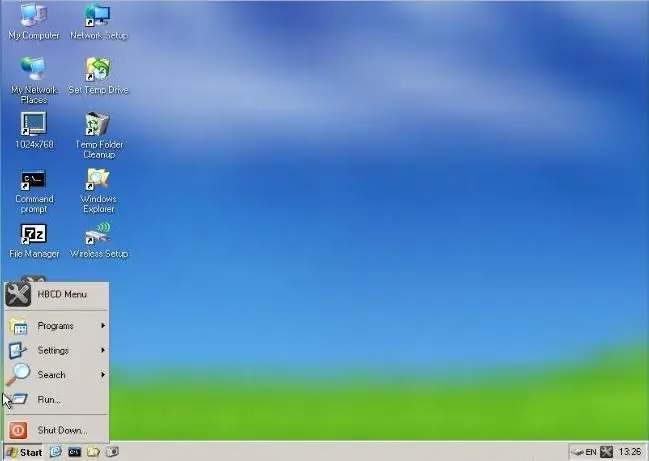Click the 7z File Manager icon

tap(34, 241)
